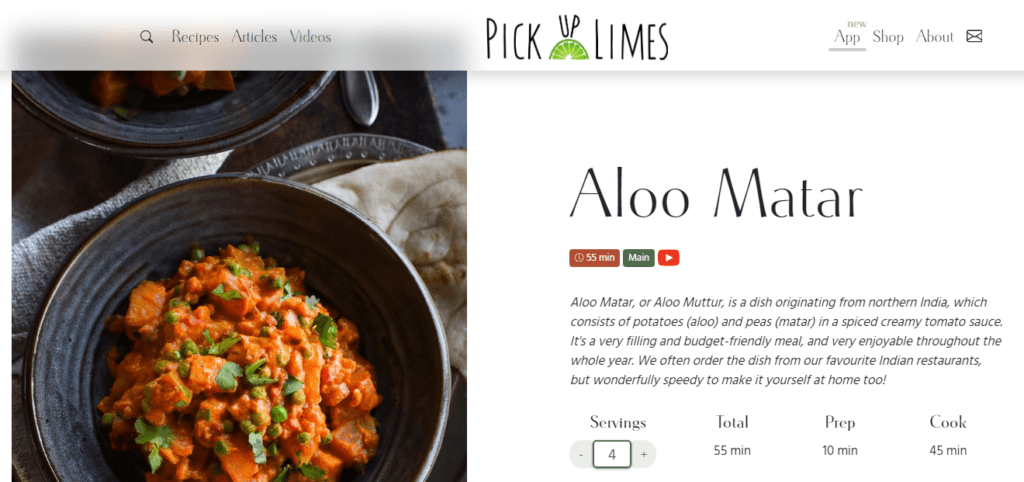
Task: Go to the Videos page
Action: pos(310,37)
